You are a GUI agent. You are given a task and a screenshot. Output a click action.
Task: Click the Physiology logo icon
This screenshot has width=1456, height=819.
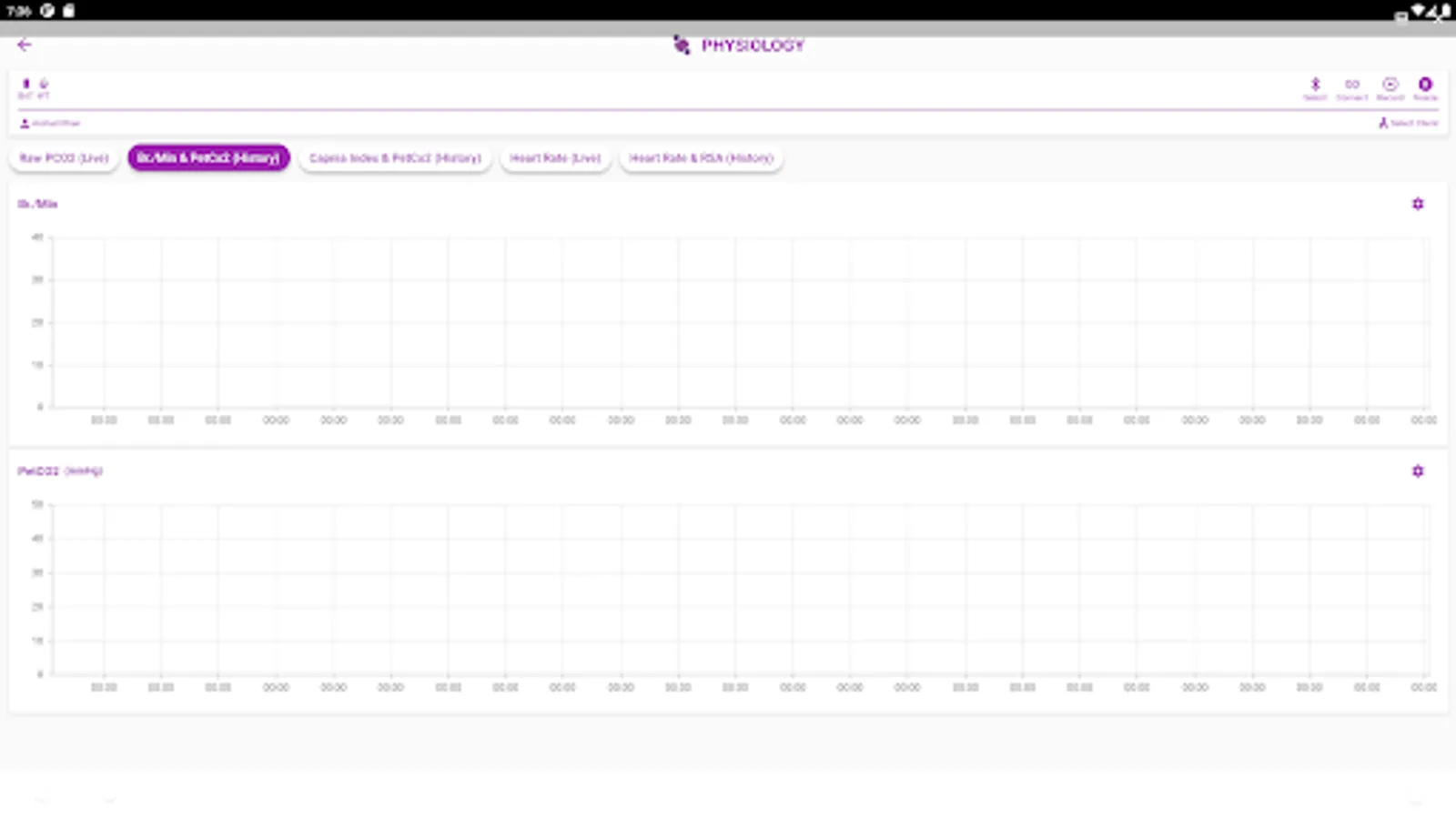(682, 45)
